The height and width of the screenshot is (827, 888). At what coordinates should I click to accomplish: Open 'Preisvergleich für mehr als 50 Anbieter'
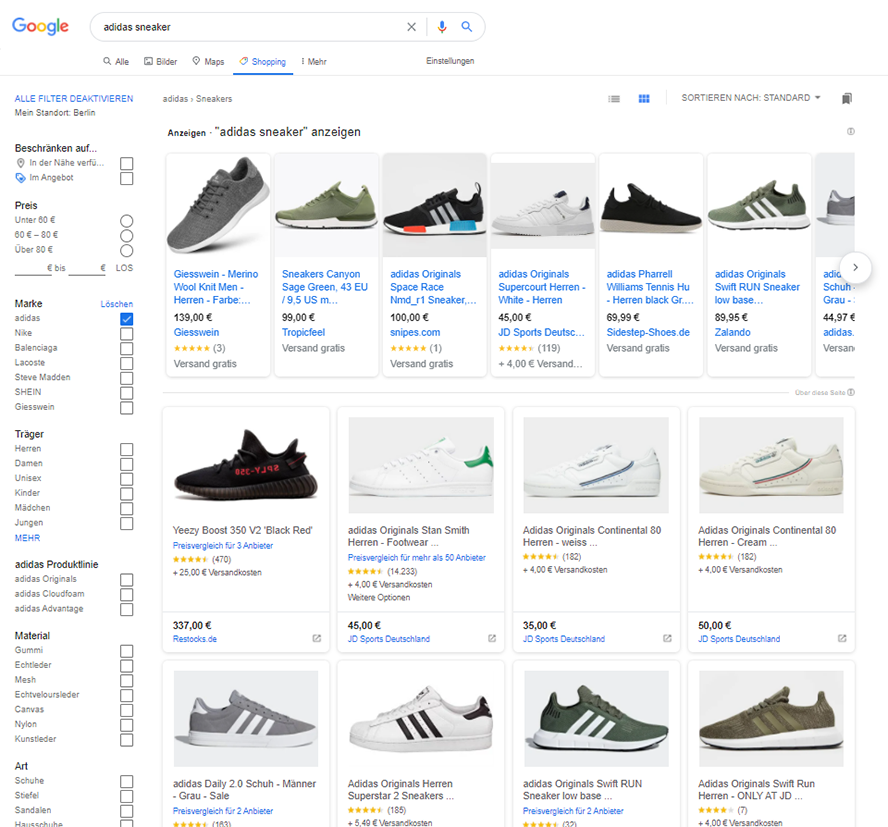(416, 557)
